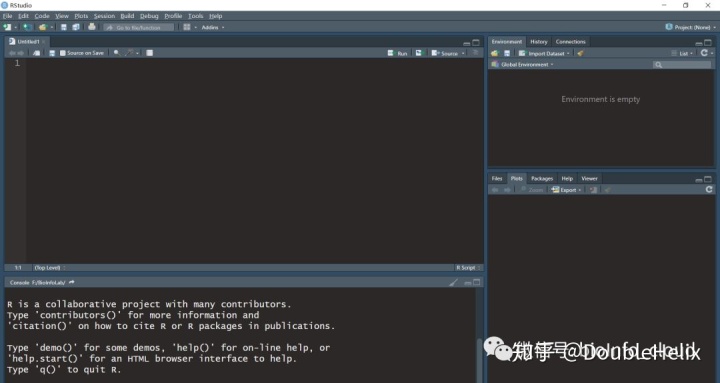Screen dimensions: 720x383
Task: Click the Print icon in main toolbar
Action: (x=92, y=27)
